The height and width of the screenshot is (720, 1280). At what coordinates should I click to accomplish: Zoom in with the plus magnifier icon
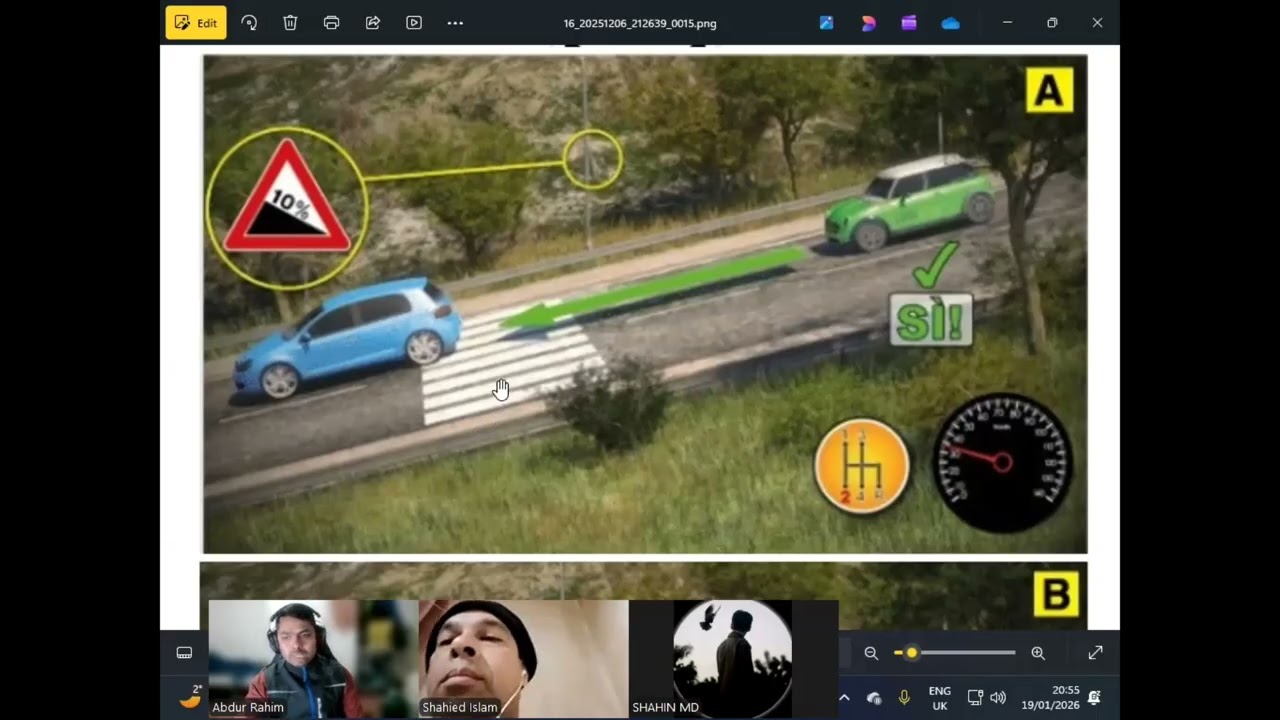(x=1038, y=653)
